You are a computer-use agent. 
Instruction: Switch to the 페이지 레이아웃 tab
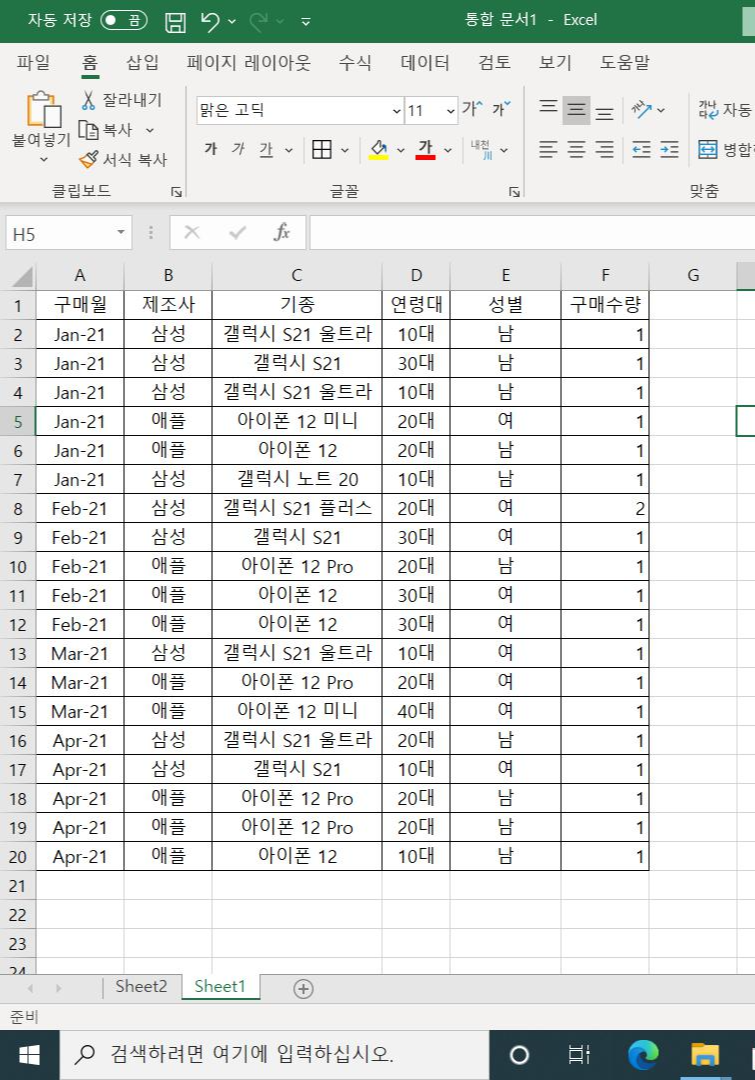tap(249, 63)
